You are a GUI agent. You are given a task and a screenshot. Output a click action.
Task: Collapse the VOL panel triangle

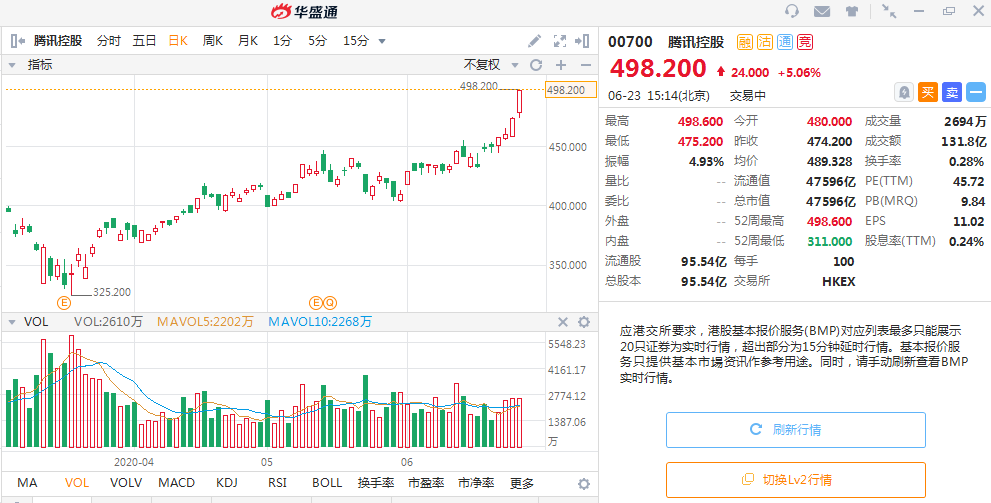(x=11, y=322)
